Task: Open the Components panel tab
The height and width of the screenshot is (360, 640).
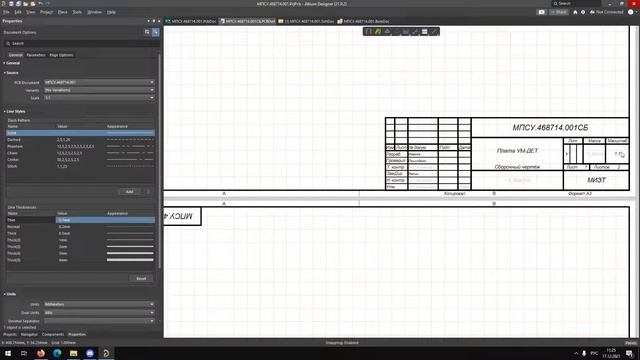Action: [53, 334]
